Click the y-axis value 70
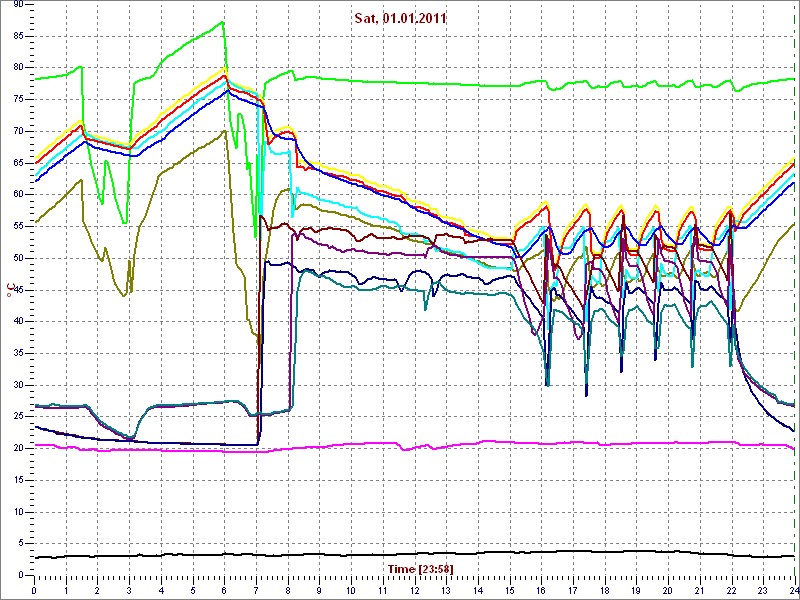800x600 pixels. [18, 131]
